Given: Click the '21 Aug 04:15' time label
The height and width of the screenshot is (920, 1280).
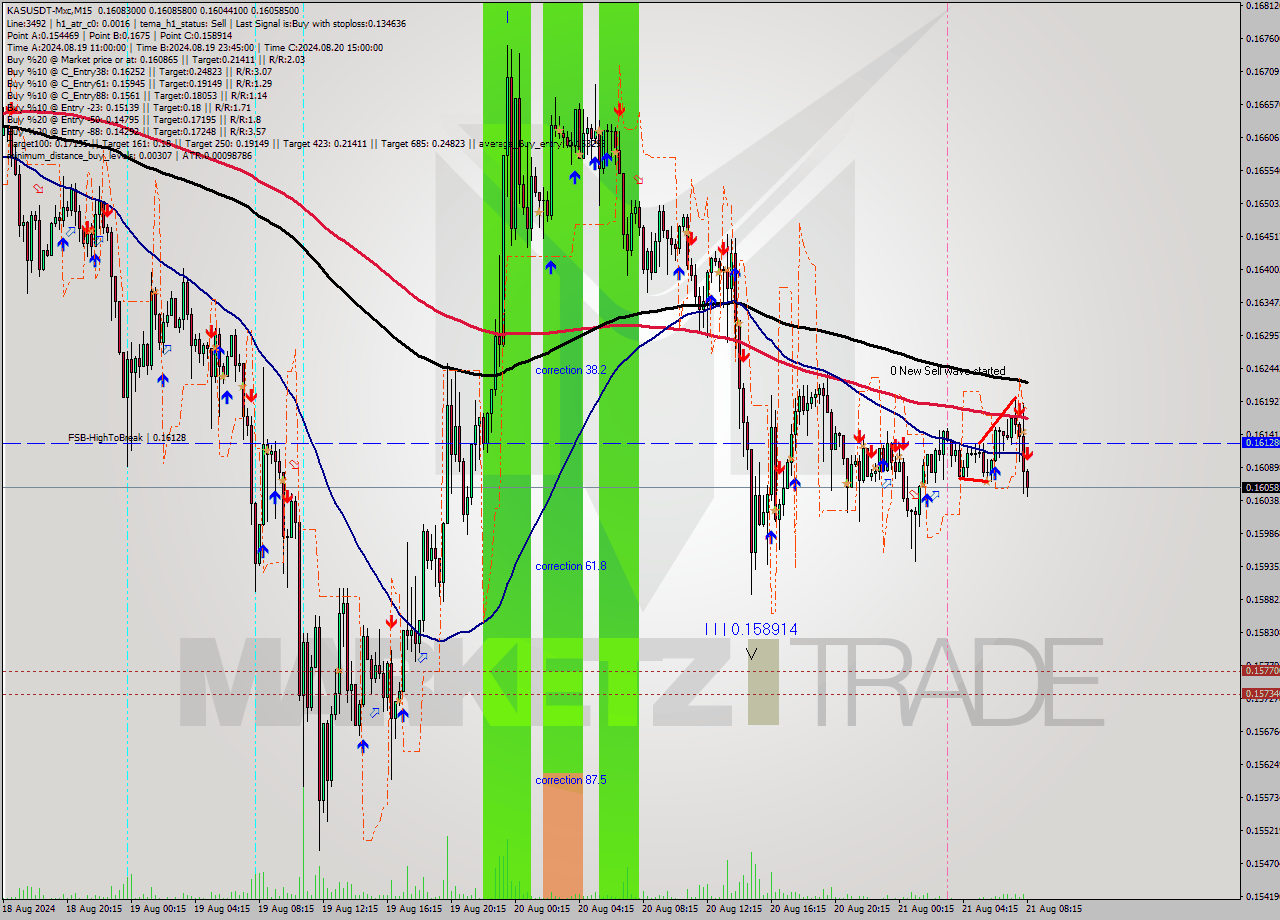Looking at the screenshot, I should tap(990, 909).
